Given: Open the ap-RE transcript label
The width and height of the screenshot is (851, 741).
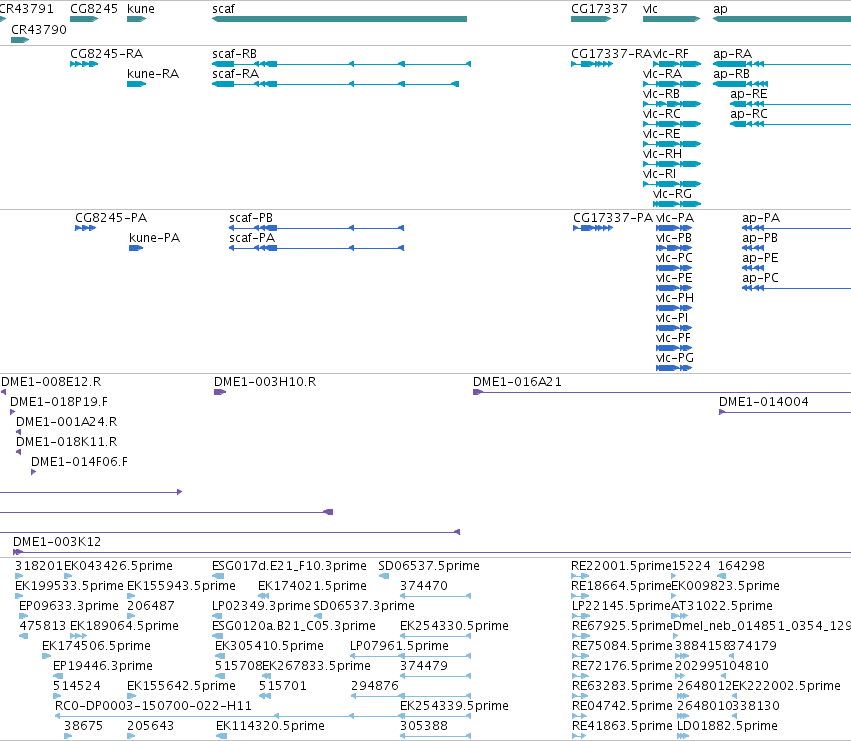Looking at the screenshot, I should 748,94.
